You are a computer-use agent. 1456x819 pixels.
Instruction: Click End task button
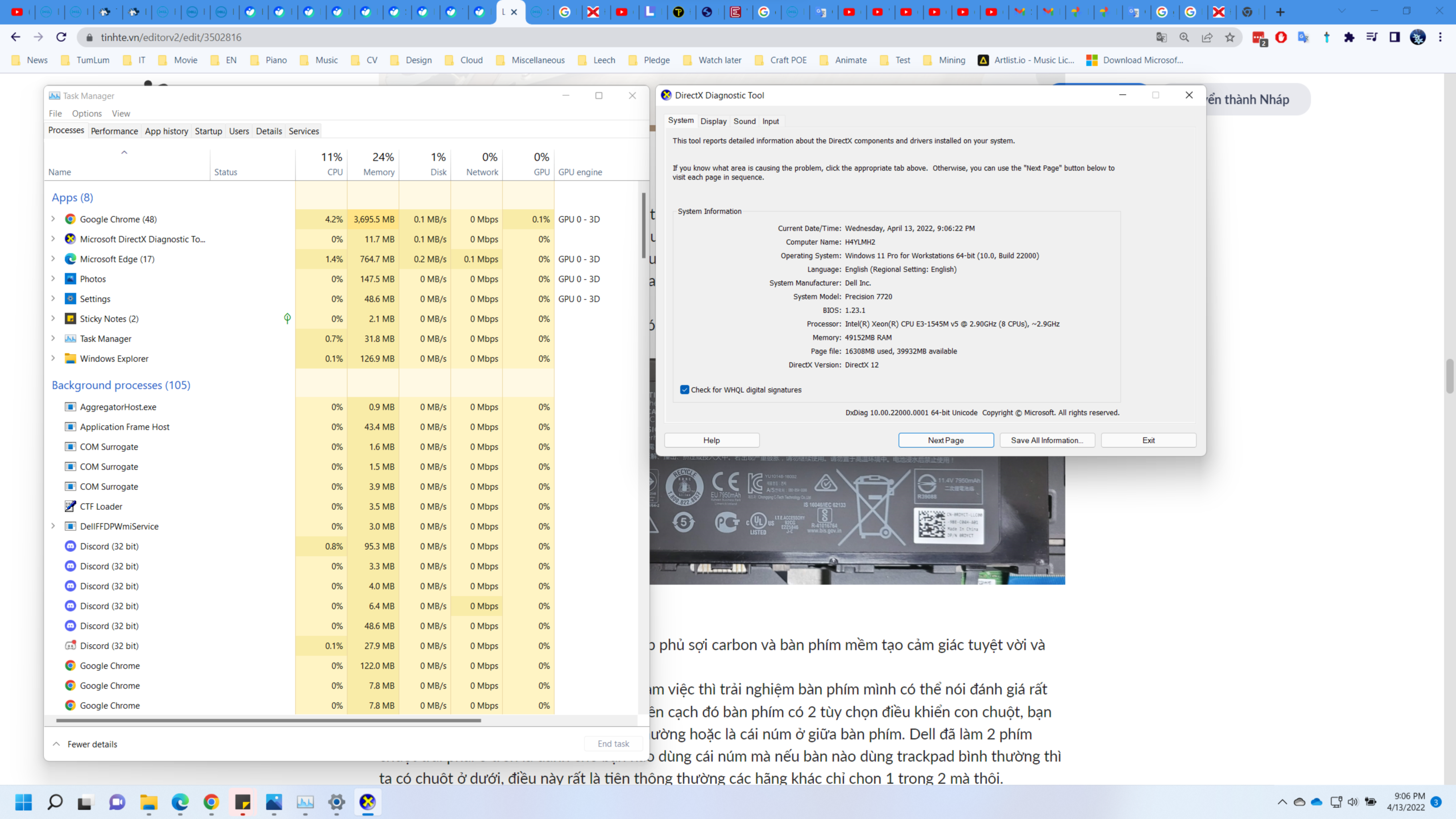tap(613, 744)
